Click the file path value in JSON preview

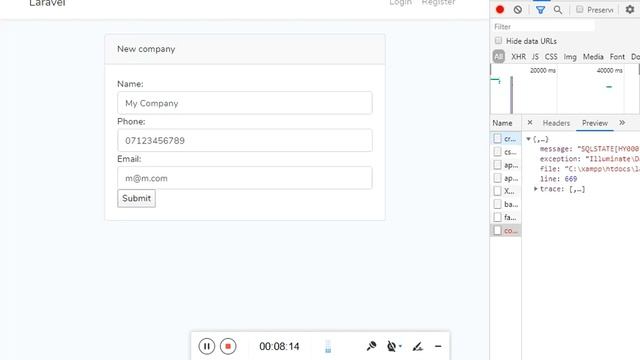(602, 169)
